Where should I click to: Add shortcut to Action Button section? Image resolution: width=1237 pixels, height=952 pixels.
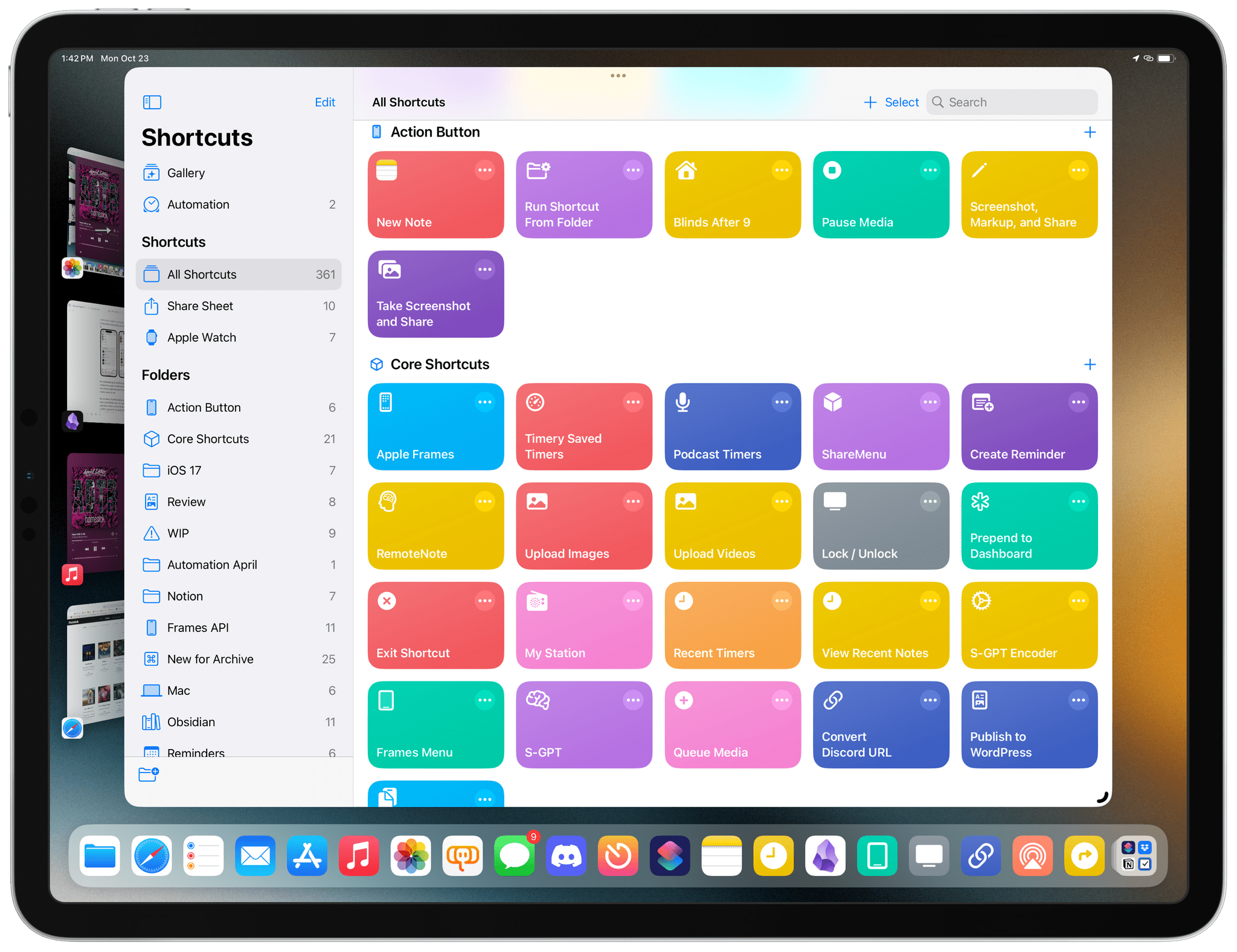tap(1090, 132)
